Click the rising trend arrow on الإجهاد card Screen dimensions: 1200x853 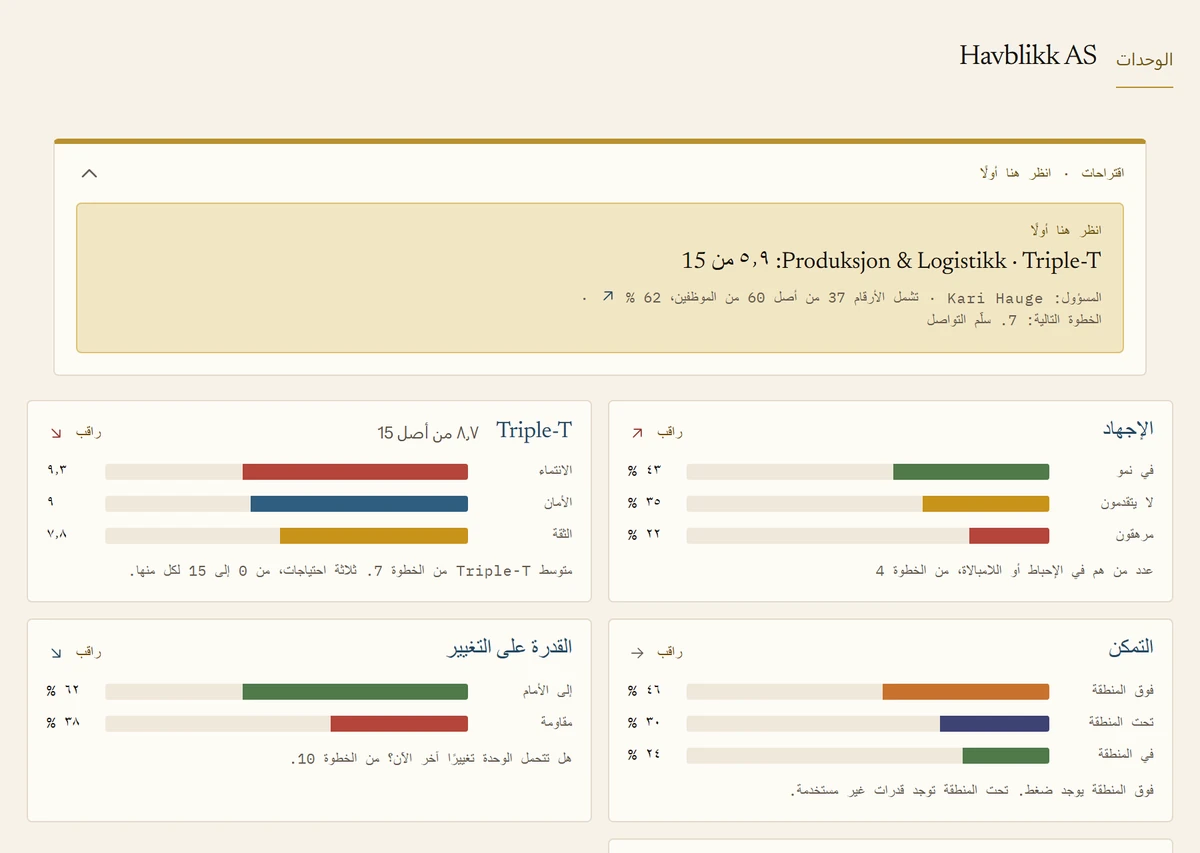point(636,433)
